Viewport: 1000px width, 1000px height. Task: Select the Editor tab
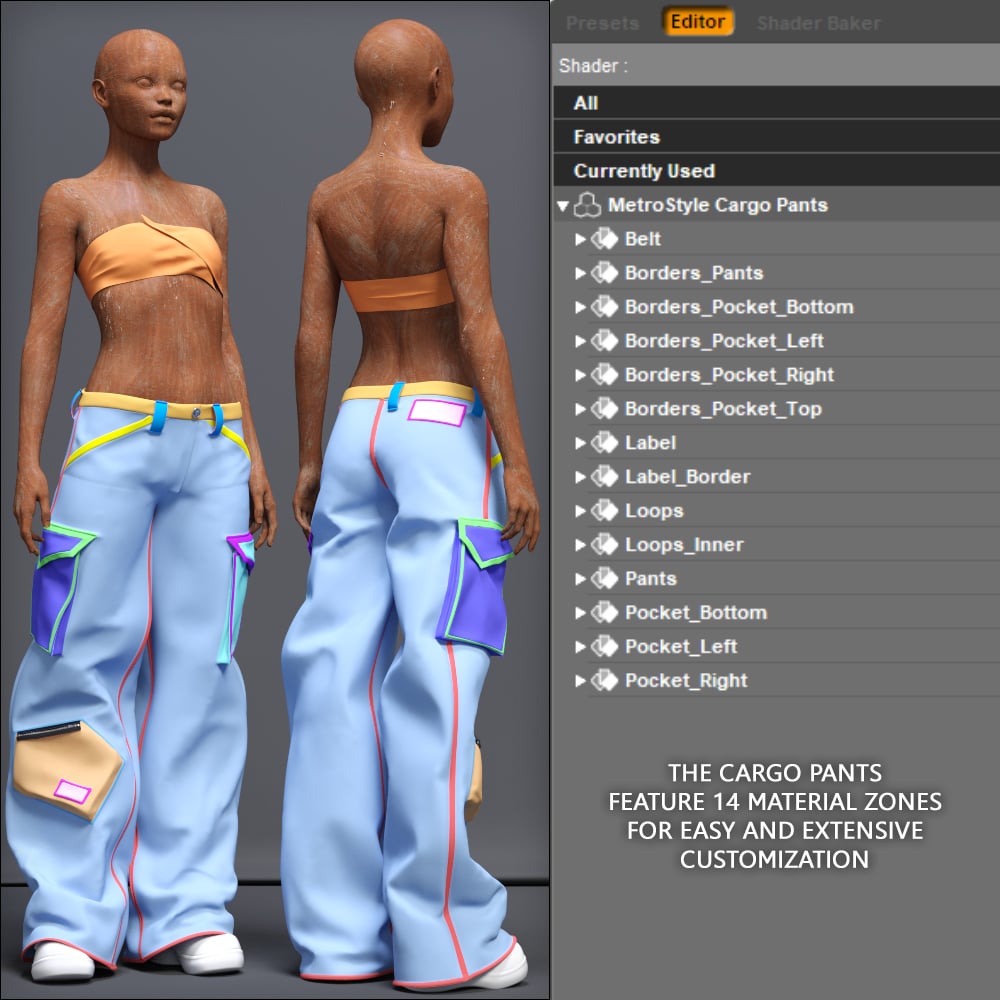(698, 22)
